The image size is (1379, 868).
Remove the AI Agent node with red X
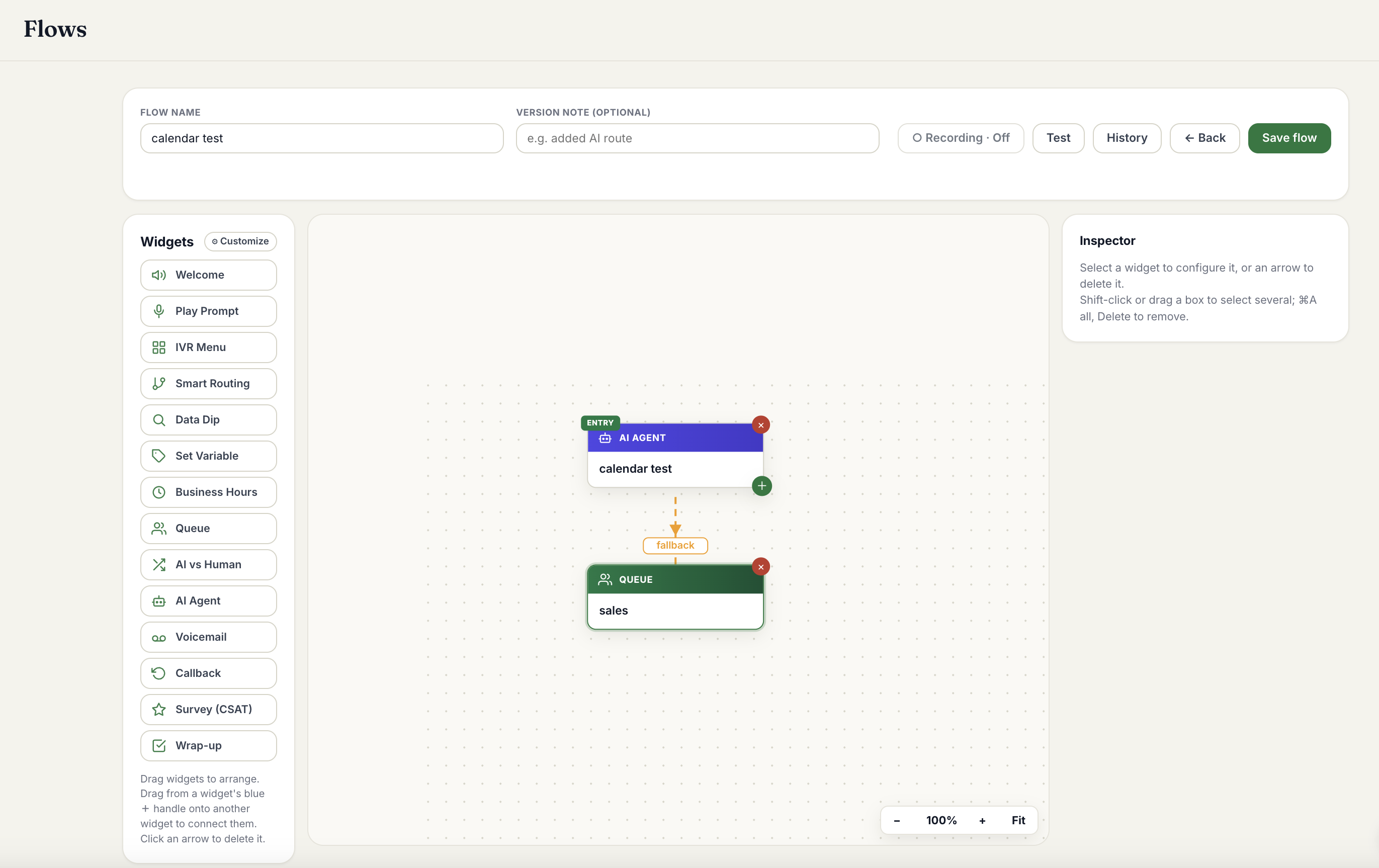point(760,425)
